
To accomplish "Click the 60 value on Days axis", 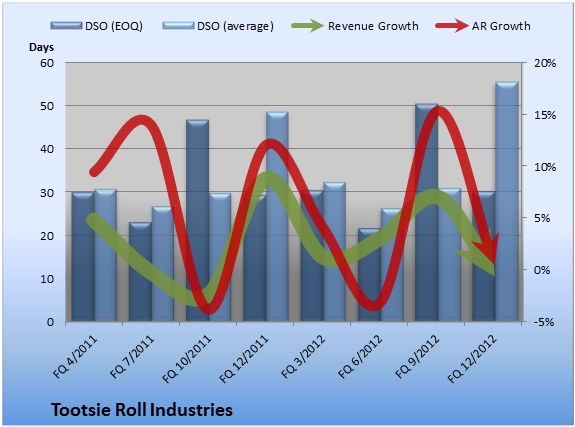I will (47, 63).
